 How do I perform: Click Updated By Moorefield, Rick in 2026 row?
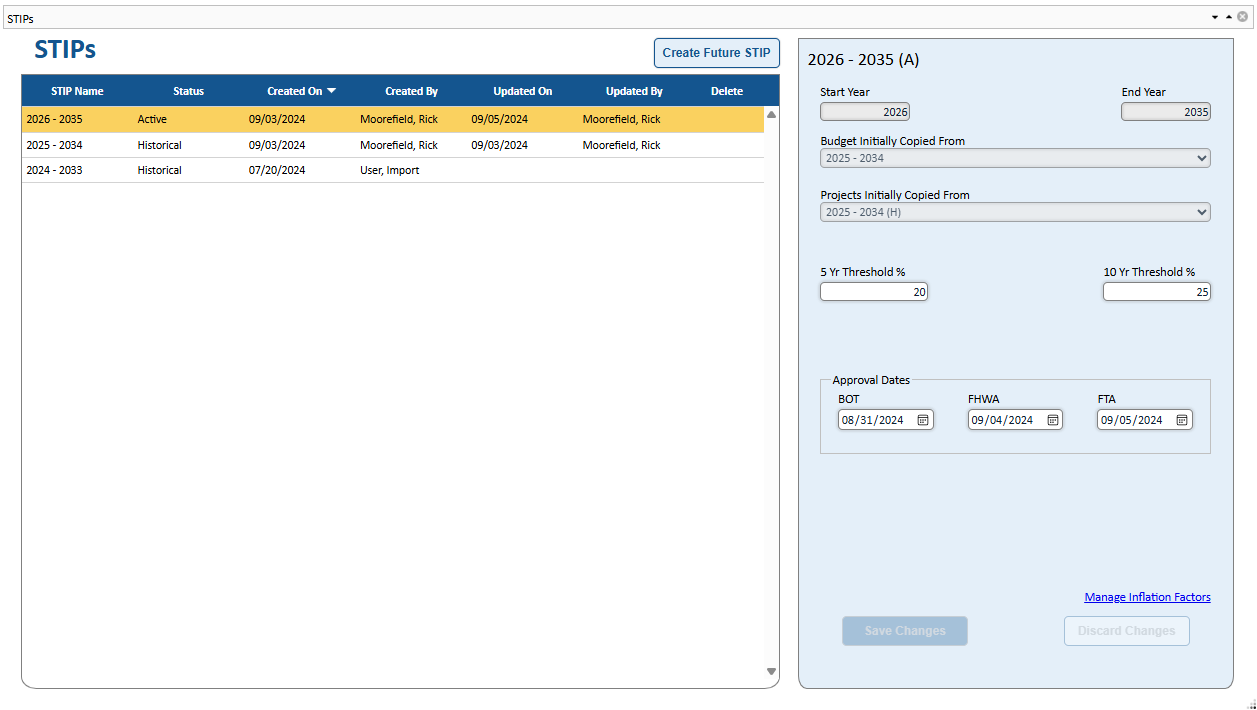622,119
